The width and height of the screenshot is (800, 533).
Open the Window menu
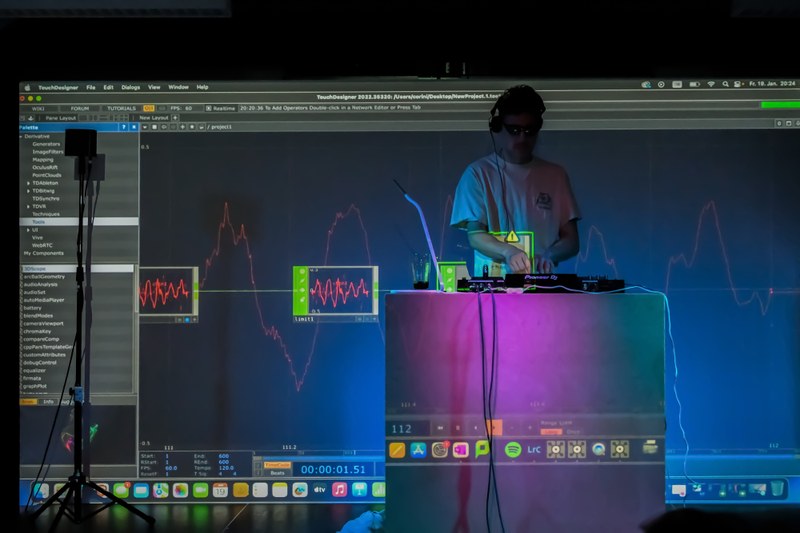(178, 87)
